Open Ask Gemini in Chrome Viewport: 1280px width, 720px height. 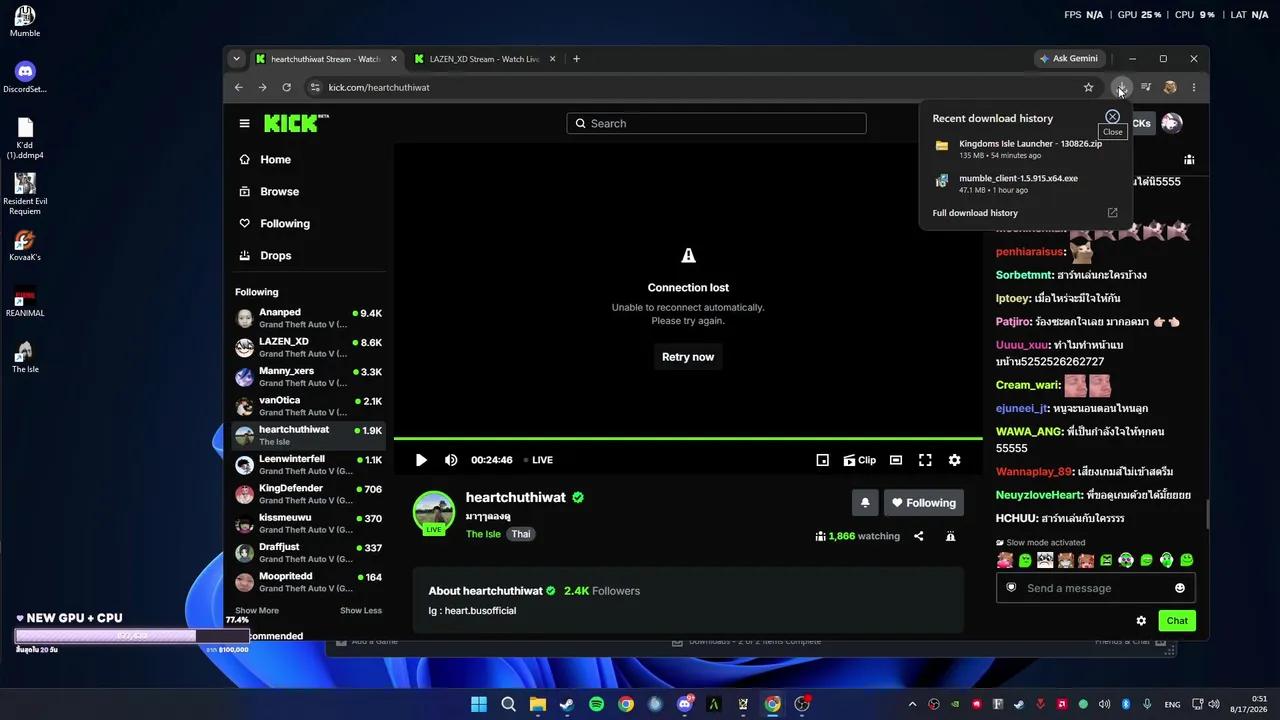tap(1069, 59)
